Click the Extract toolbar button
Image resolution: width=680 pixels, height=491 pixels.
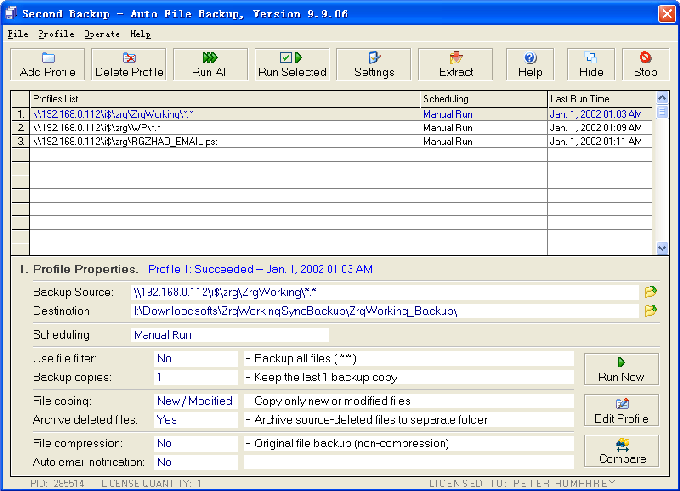[455, 64]
